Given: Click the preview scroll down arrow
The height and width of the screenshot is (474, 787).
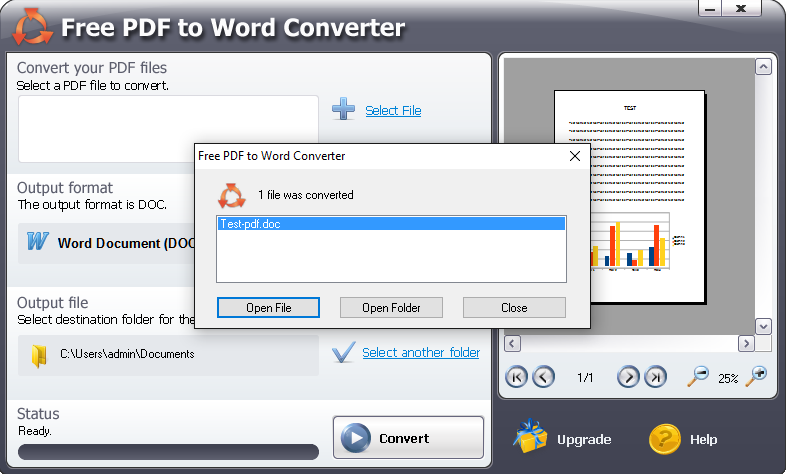Looking at the screenshot, I should point(763,326).
